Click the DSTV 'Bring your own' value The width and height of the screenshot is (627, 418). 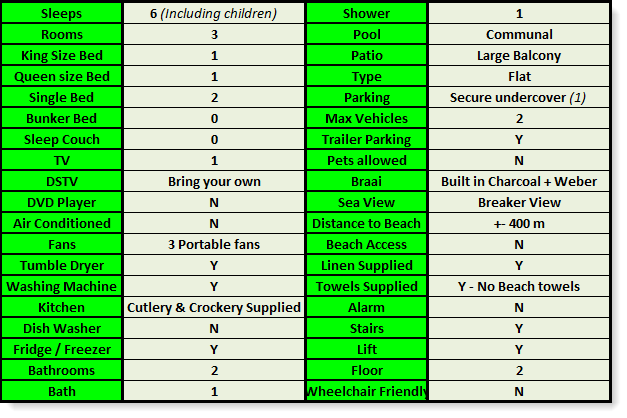[214, 182]
